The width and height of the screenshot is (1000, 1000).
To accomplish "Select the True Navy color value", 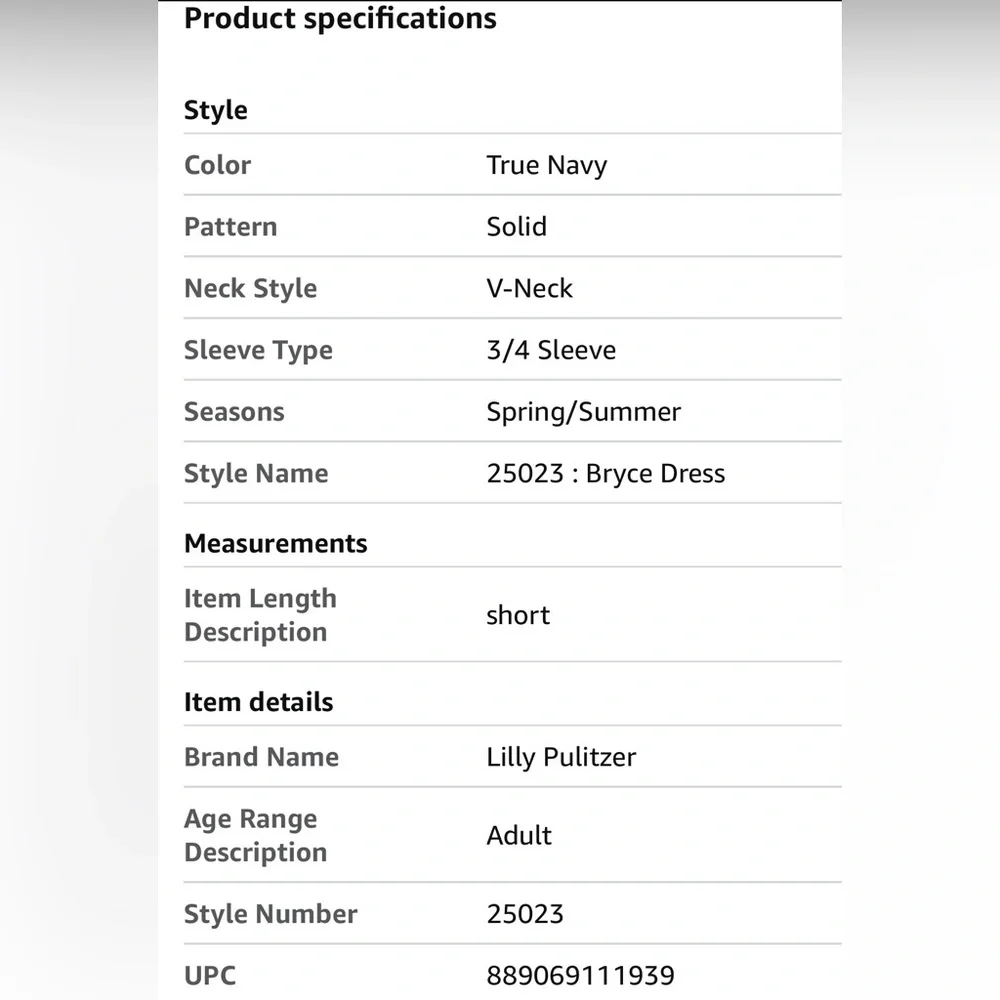I will (x=546, y=165).
